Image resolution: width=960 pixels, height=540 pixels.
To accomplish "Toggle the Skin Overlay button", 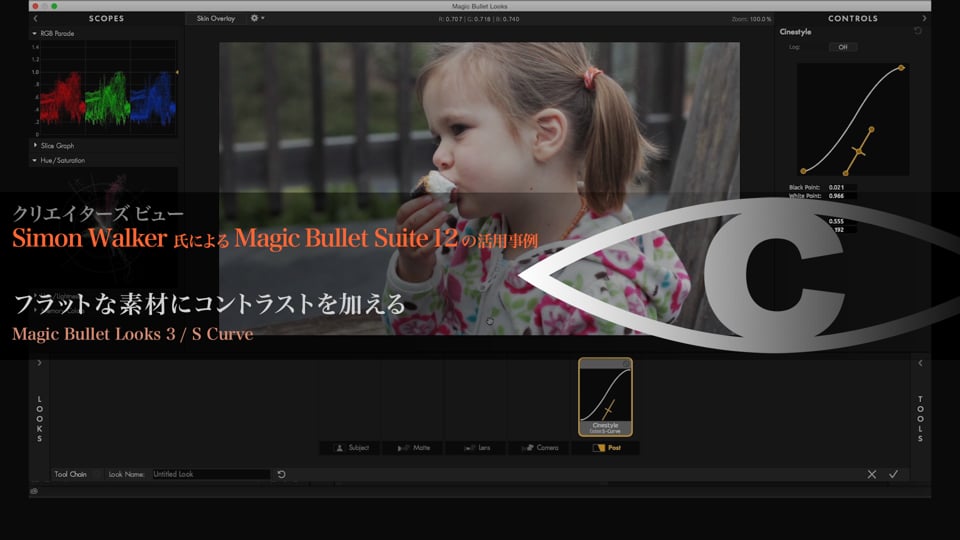I will click(216, 19).
